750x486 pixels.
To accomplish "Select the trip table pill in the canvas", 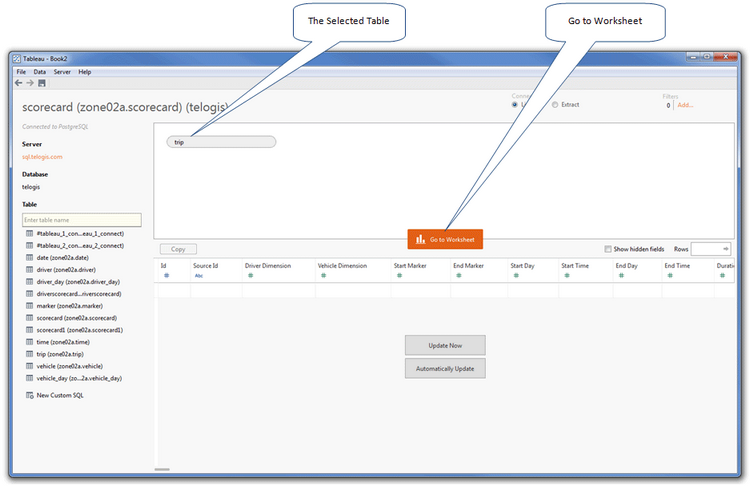I will point(221,142).
